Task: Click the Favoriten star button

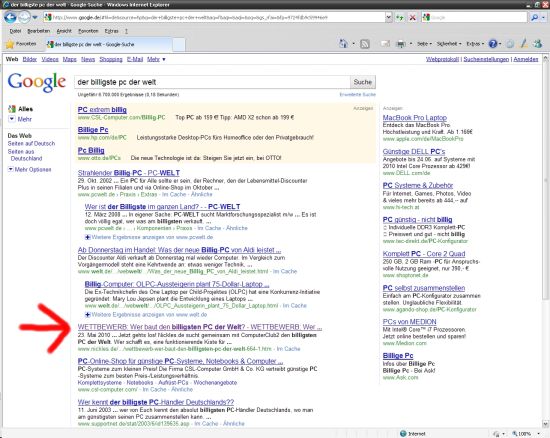Action: 21,44
